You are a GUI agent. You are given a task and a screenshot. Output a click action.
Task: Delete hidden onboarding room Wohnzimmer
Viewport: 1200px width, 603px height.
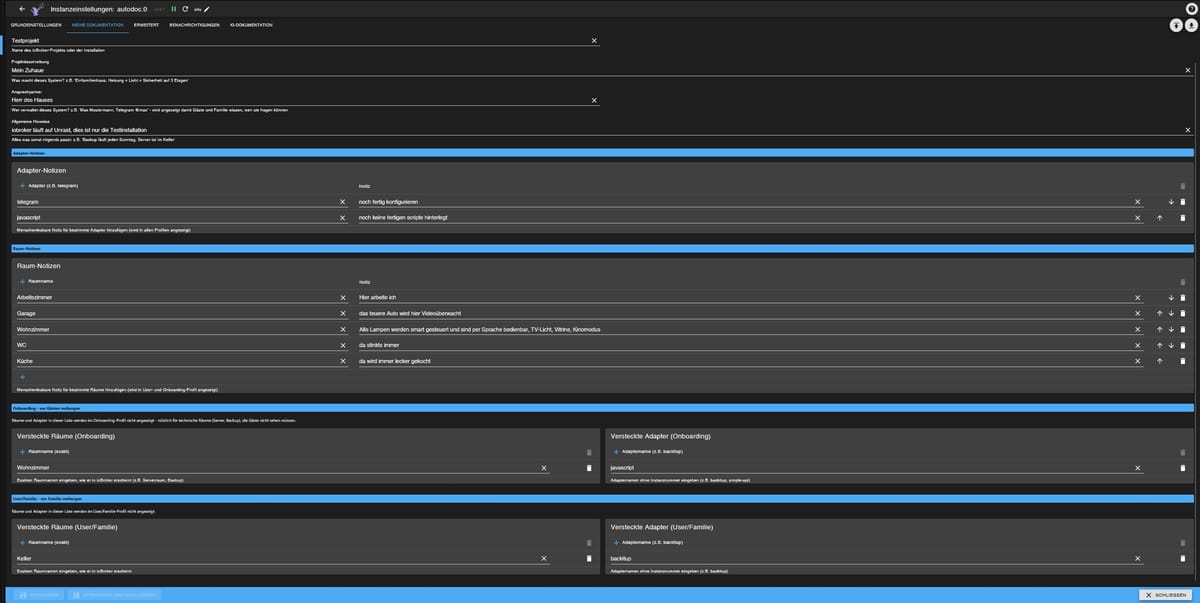(589, 468)
